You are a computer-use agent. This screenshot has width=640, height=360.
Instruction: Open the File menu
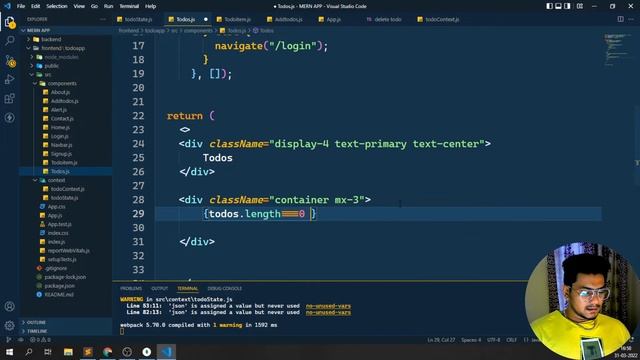(21, 6)
